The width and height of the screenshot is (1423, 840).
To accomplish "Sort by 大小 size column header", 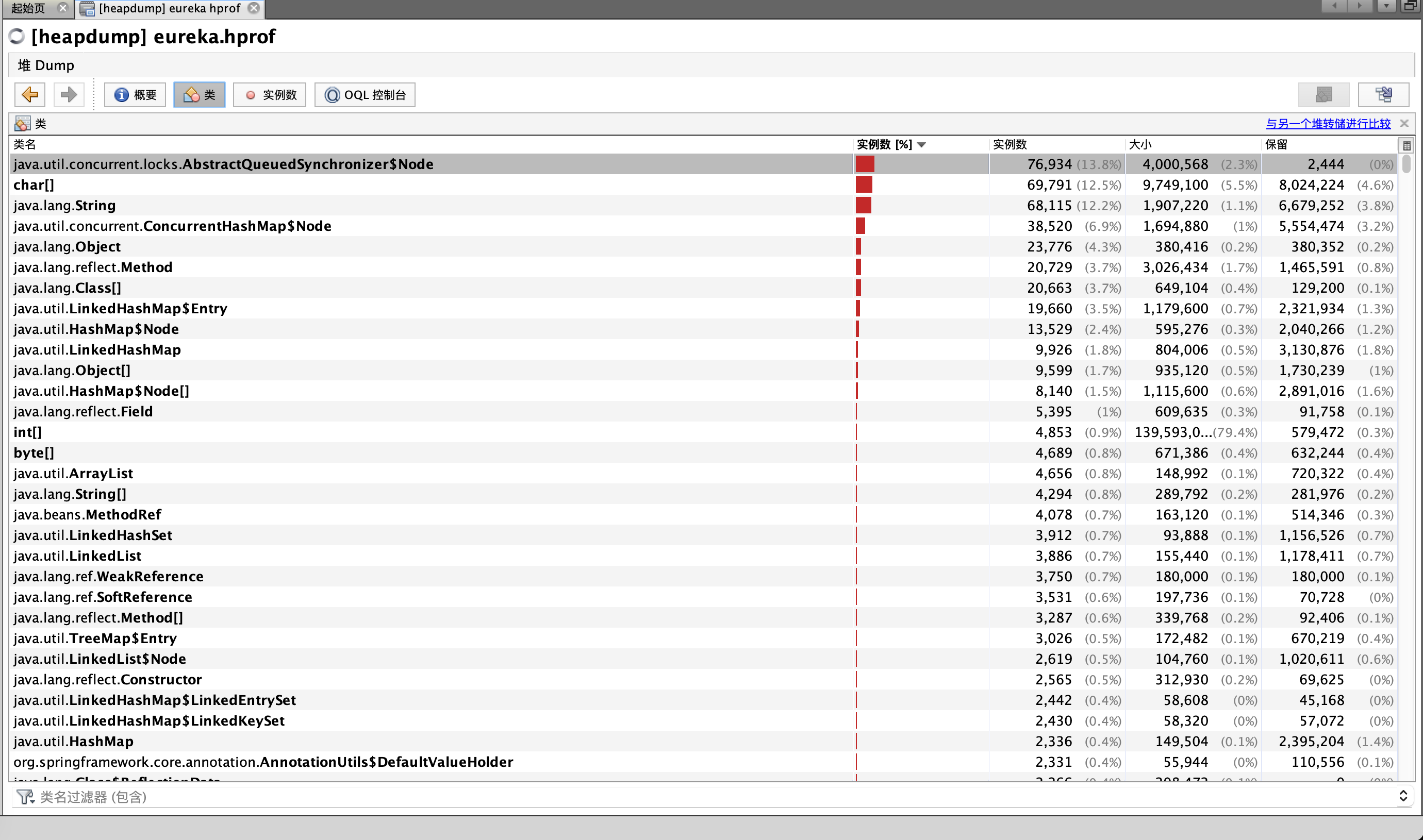I will pyautogui.click(x=1193, y=144).
